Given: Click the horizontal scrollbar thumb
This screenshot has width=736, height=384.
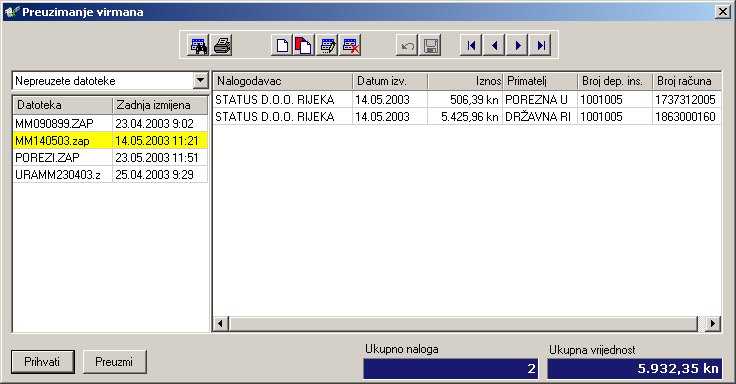Looking at the screenshot, I should [x=463, y=323].
